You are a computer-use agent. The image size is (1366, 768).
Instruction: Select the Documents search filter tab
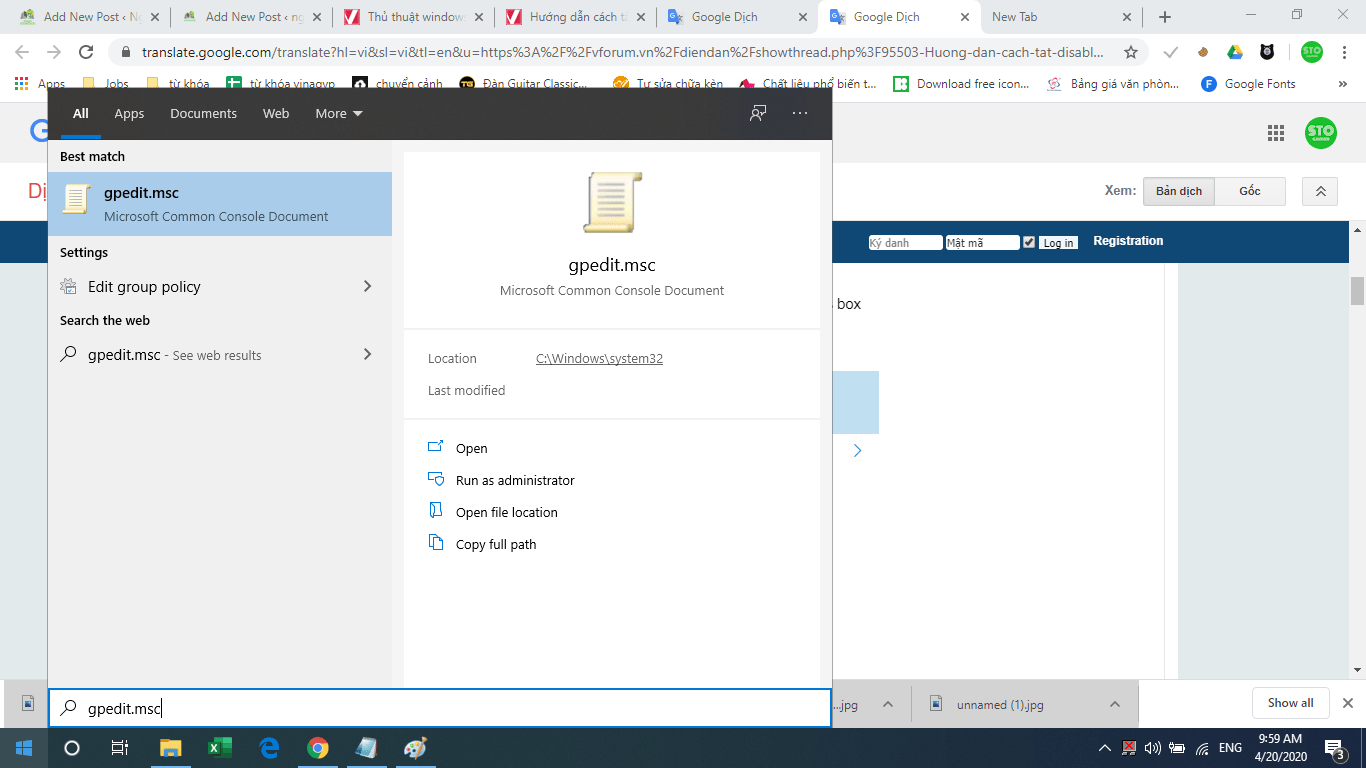pyautogui.click(x=203, y=113)
